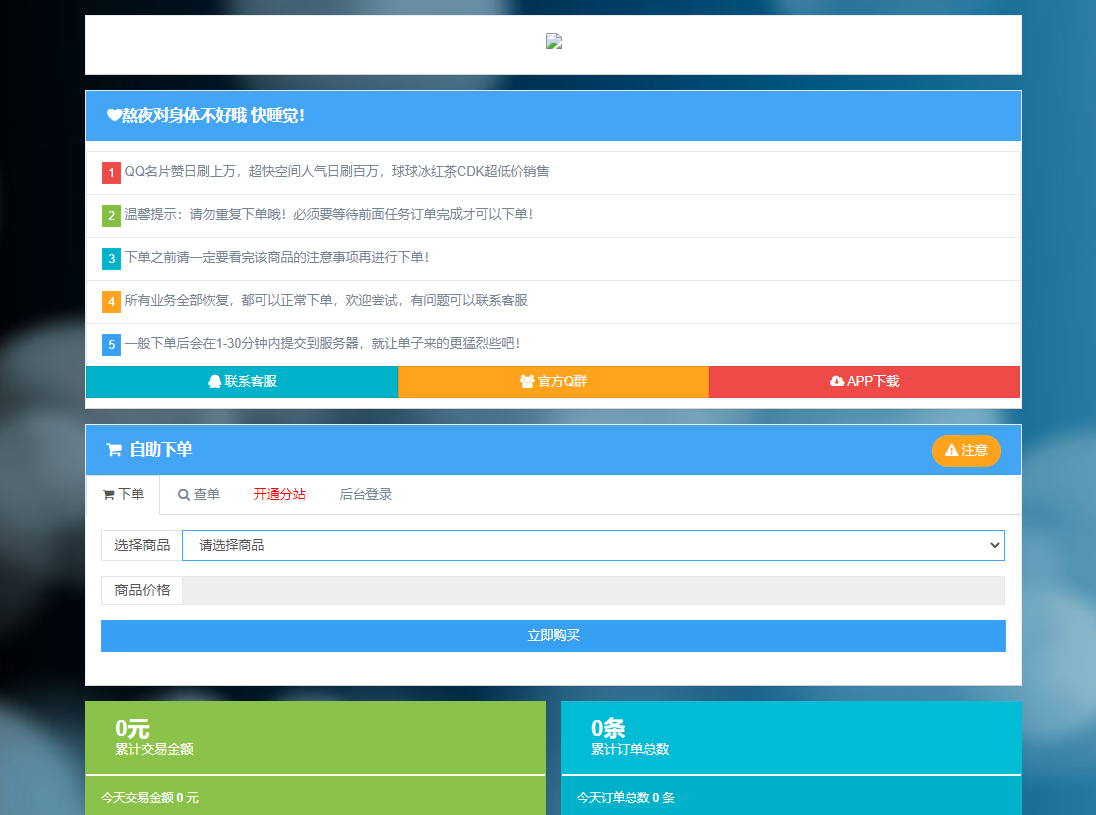The height and width of the screenshot is (815, 1096).
Task: Open the 请选择商品 product dropdown
Action: click(x=593, y=546)
